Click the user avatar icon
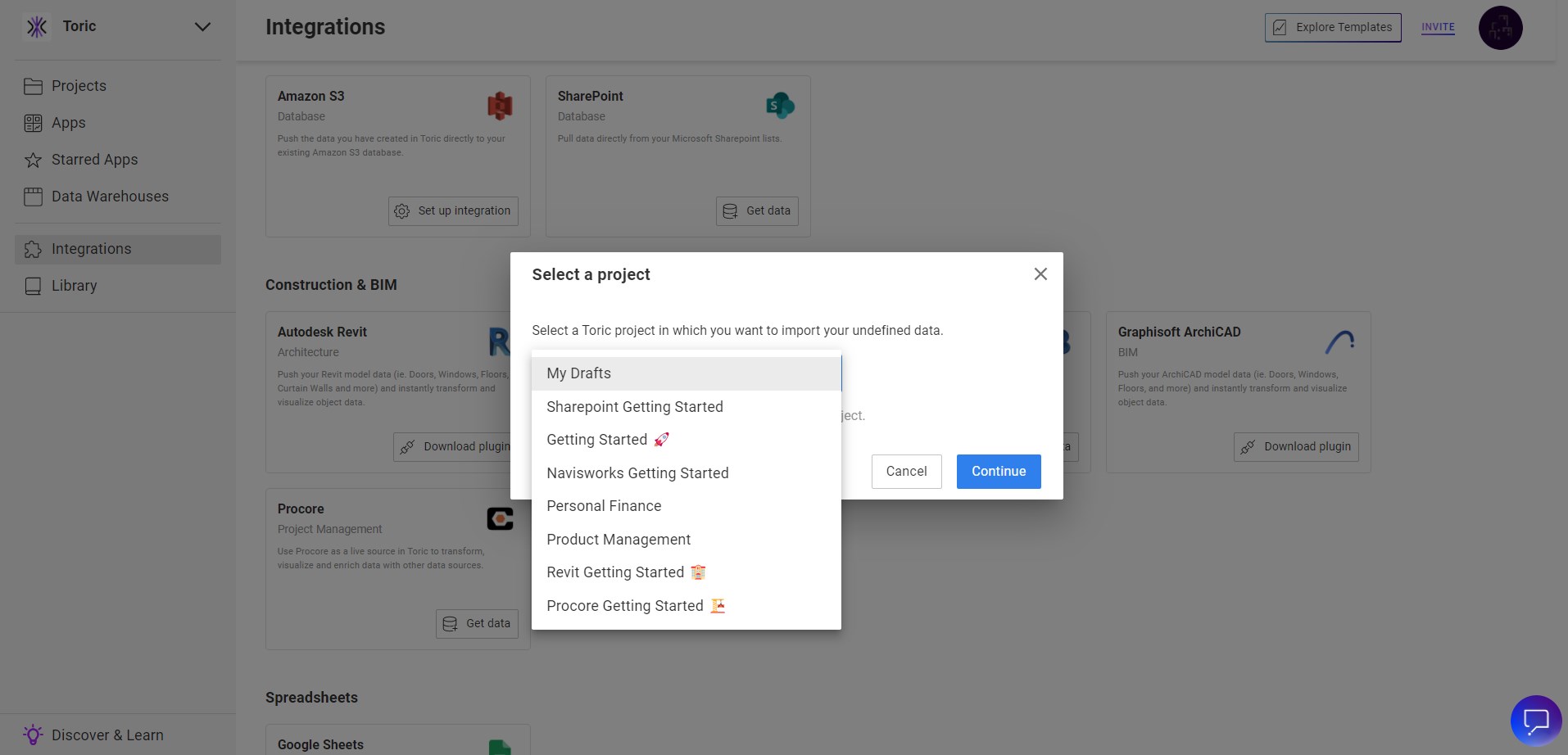1568x755 pixels. click(1500, 28)
